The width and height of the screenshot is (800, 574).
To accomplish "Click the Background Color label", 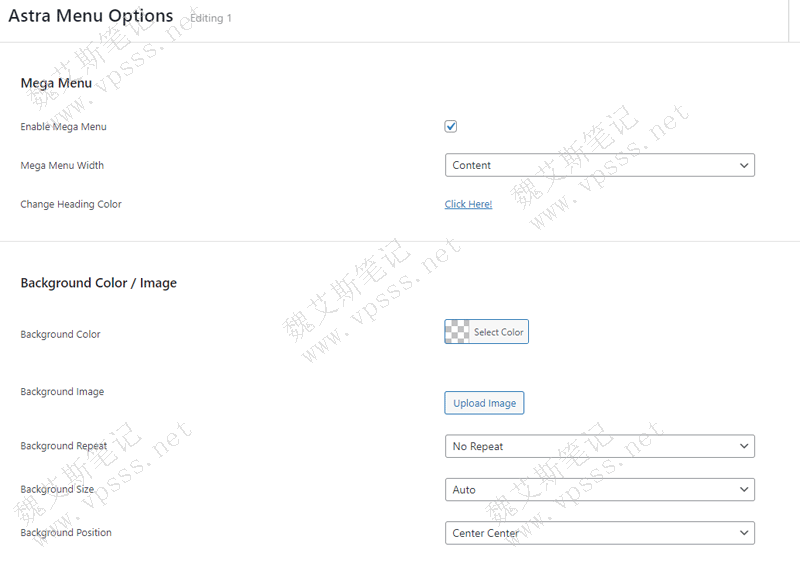I will click(60, 334).
